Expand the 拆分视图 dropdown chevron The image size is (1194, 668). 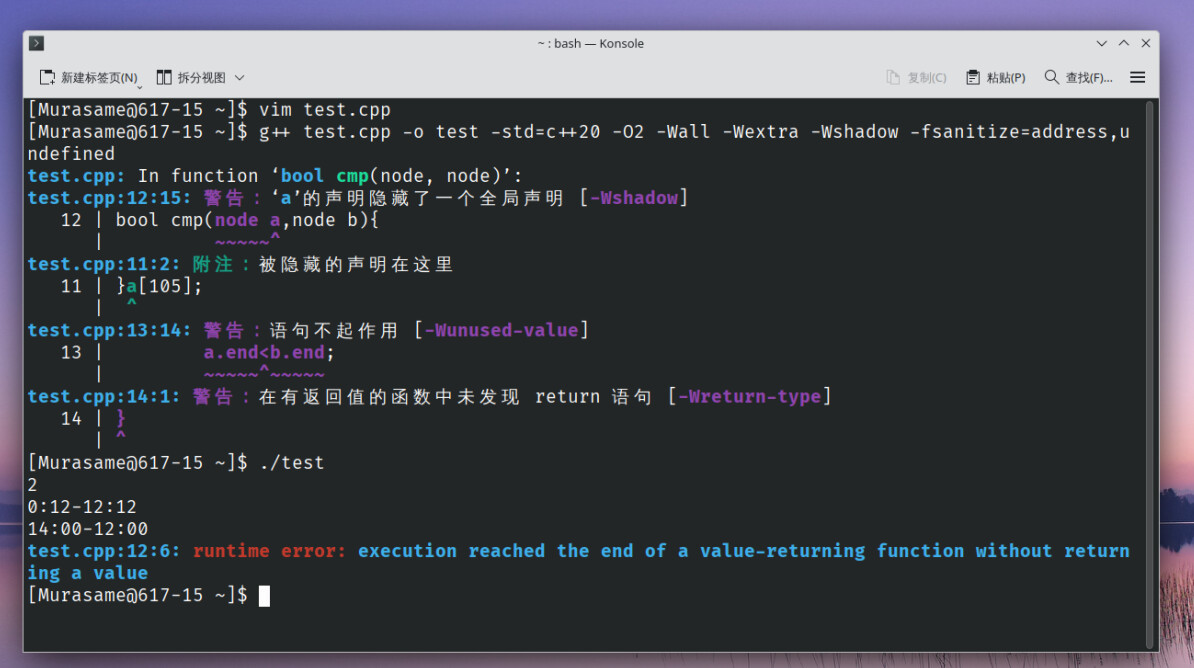239,78
